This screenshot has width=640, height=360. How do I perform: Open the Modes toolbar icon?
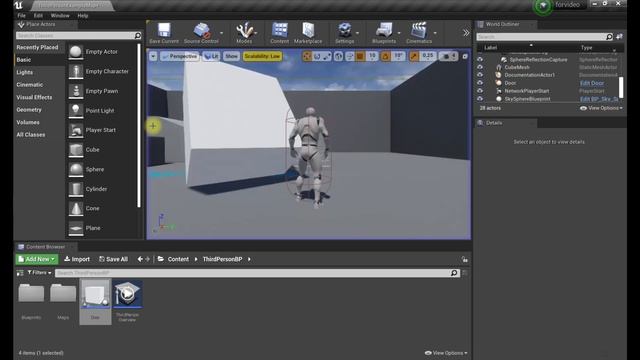[x=244, y=33]
